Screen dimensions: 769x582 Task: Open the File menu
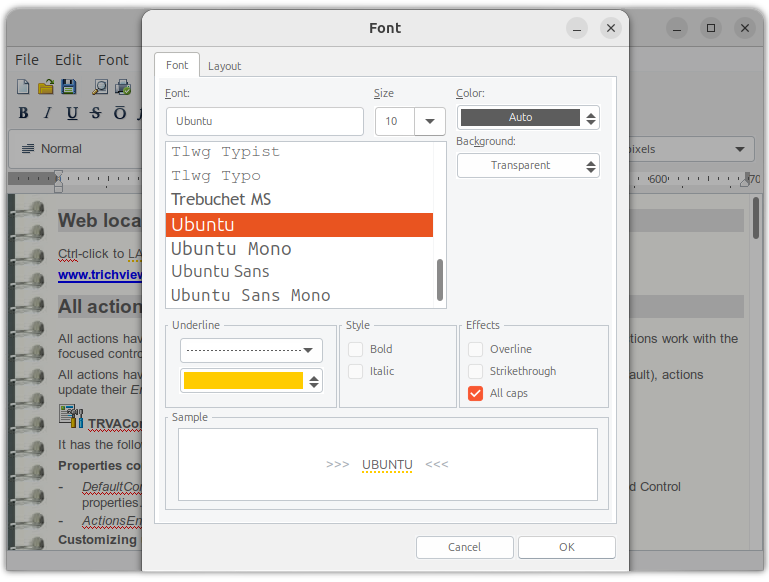pos(27,60)
